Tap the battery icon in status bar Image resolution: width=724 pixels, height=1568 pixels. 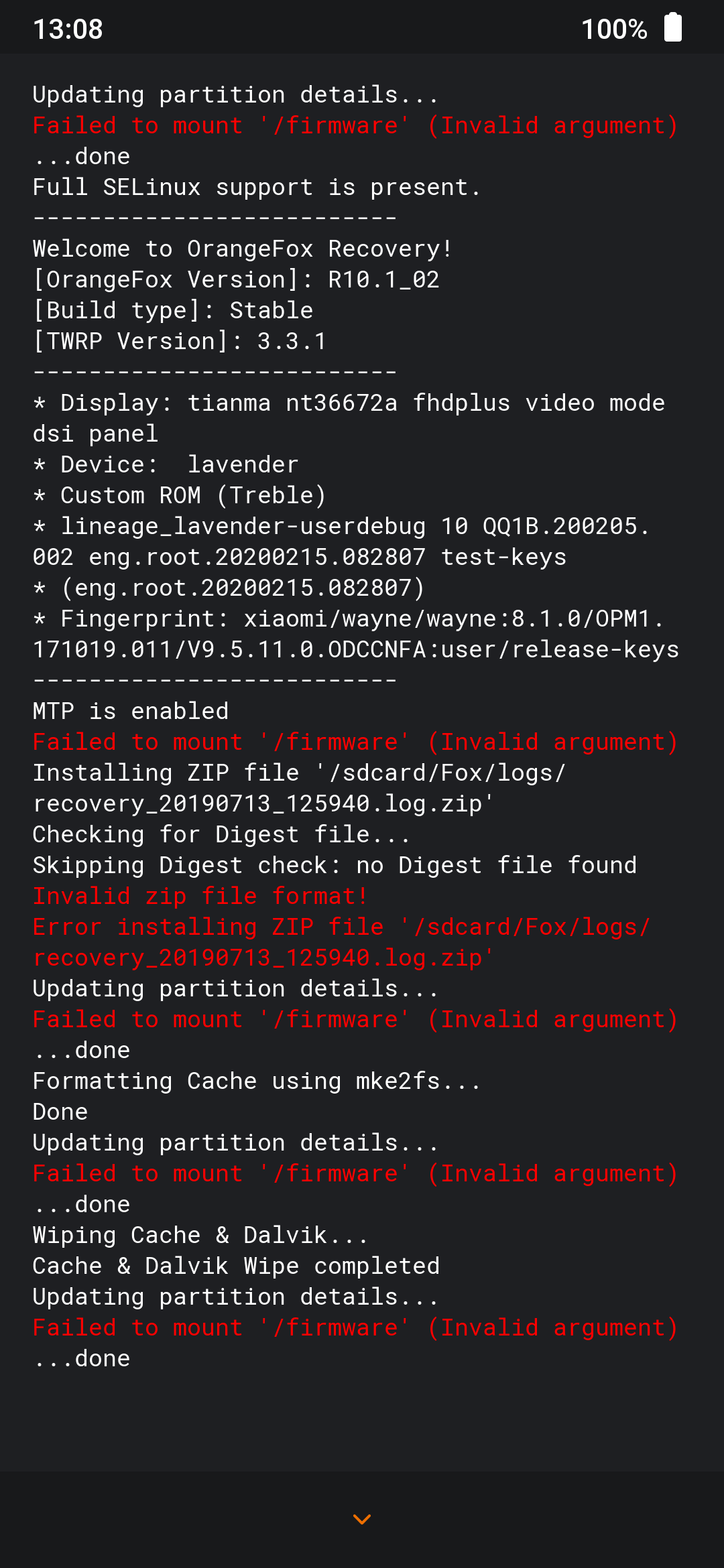(x=672, y=27)
